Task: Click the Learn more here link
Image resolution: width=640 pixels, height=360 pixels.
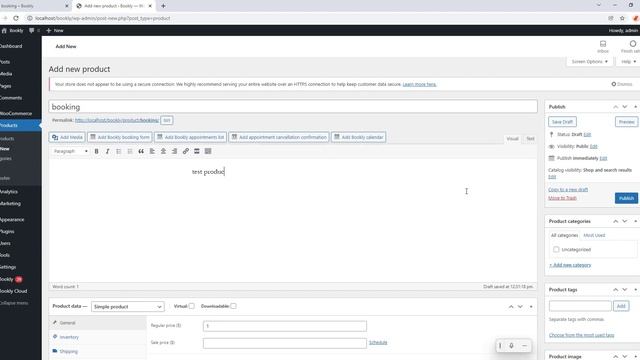Action: (419, 84)
